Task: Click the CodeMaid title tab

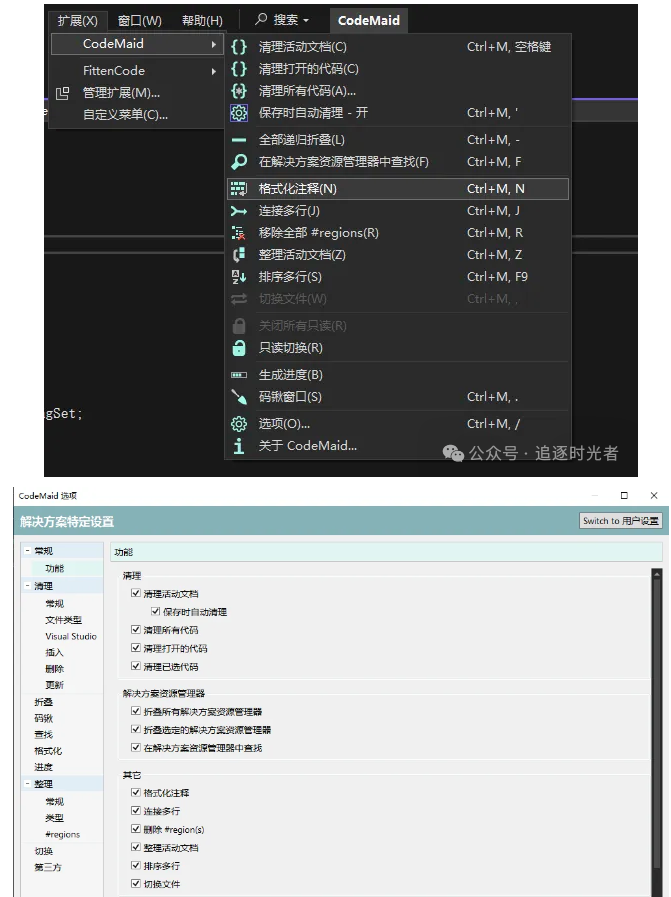Action: pyautogui.click(x=368, y=21)
